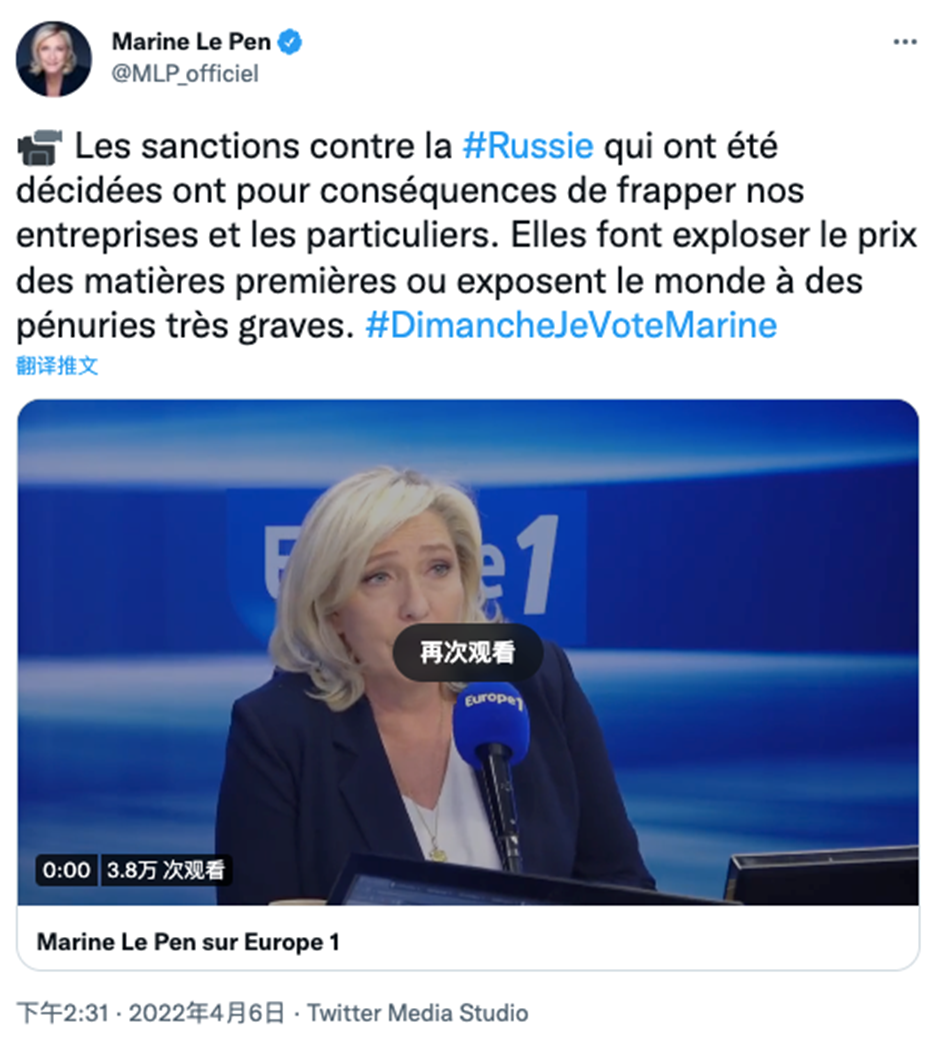940x1046 pixels.
Task: Click the movie camera emoji in tweet
Action: coord(40,147)
